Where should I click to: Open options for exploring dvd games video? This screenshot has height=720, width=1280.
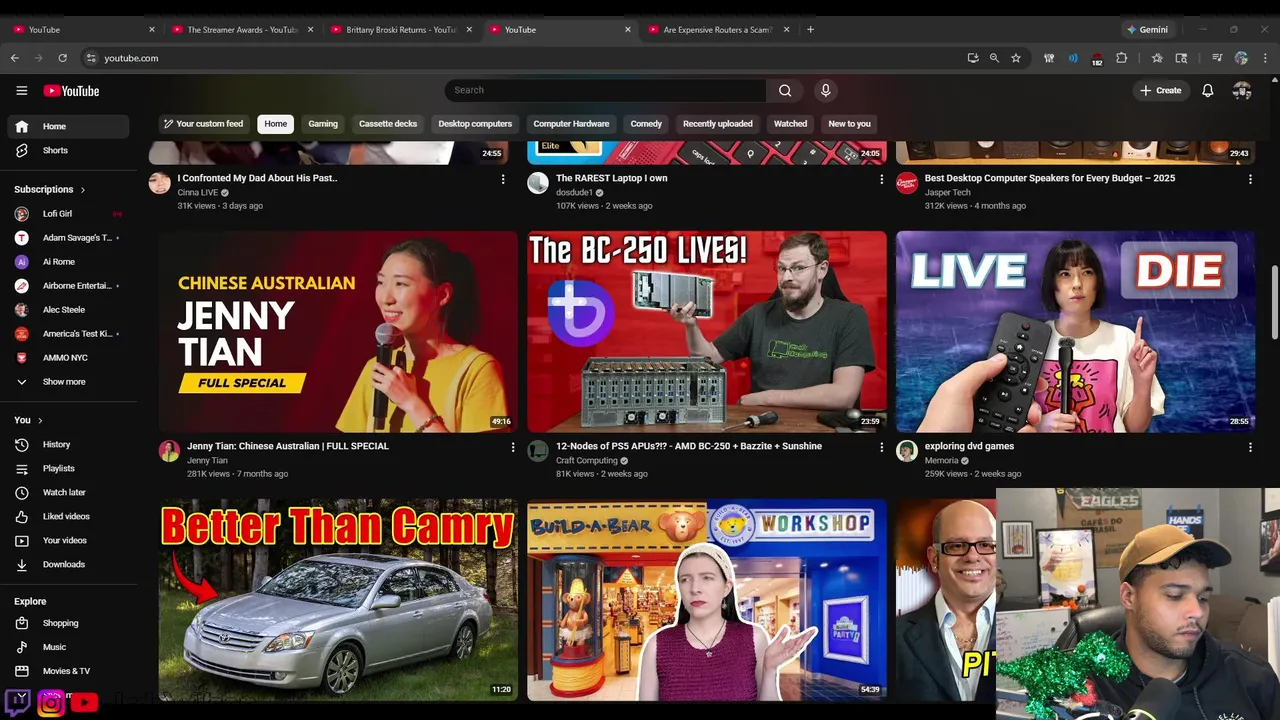(1250, 447)
